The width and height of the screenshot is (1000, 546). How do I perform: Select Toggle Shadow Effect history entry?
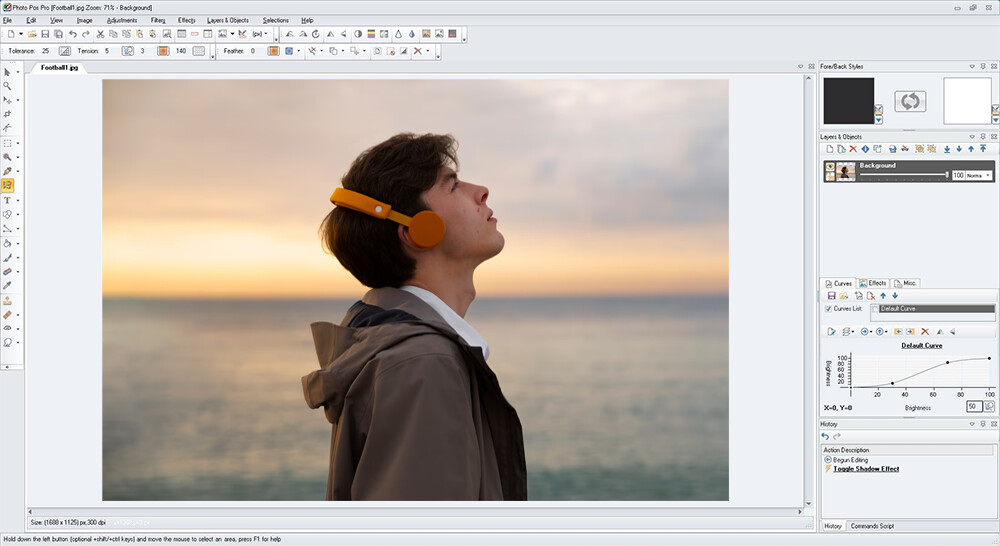coord(866,469)
